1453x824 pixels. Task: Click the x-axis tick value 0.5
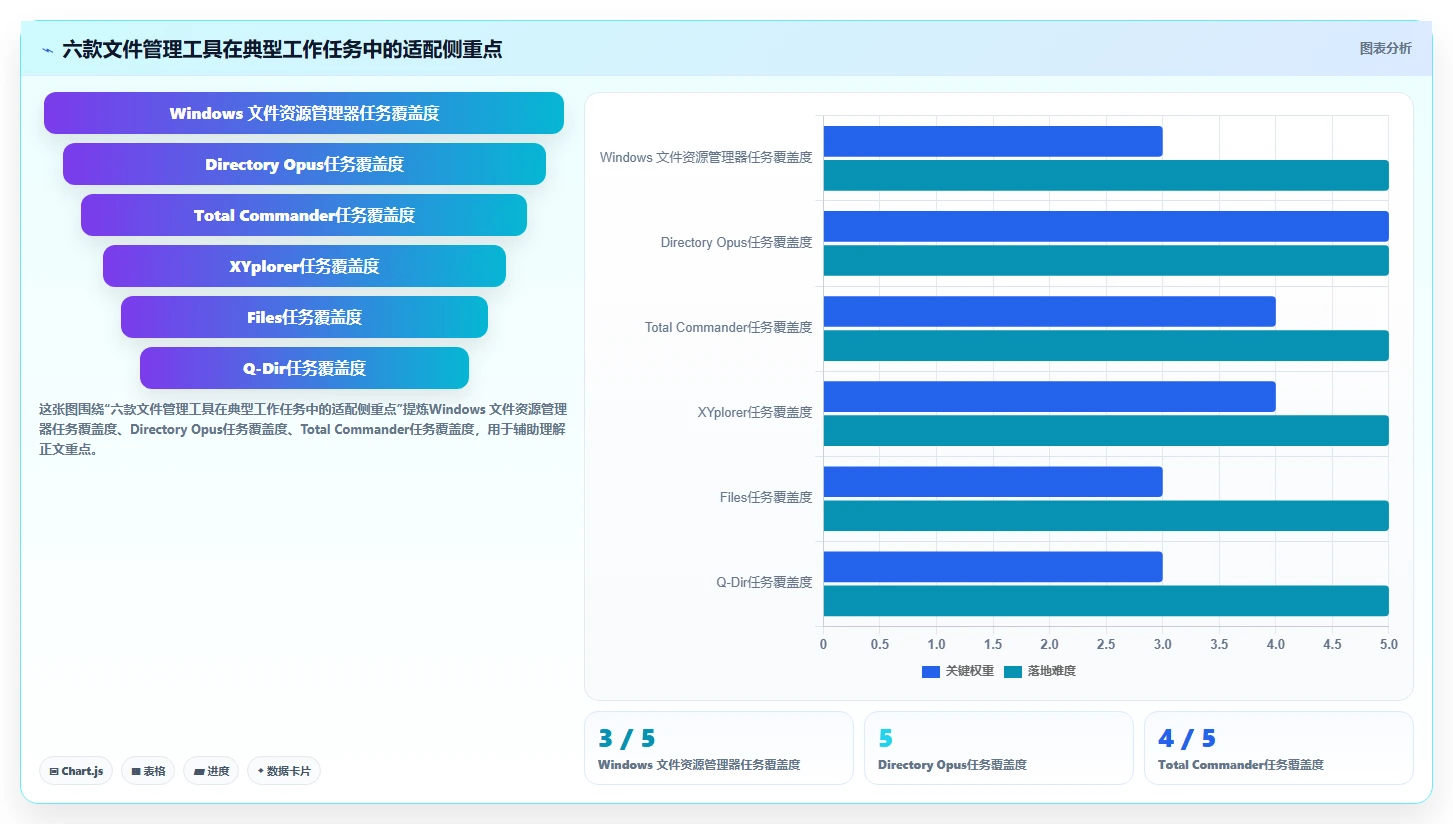click(880, 644)
